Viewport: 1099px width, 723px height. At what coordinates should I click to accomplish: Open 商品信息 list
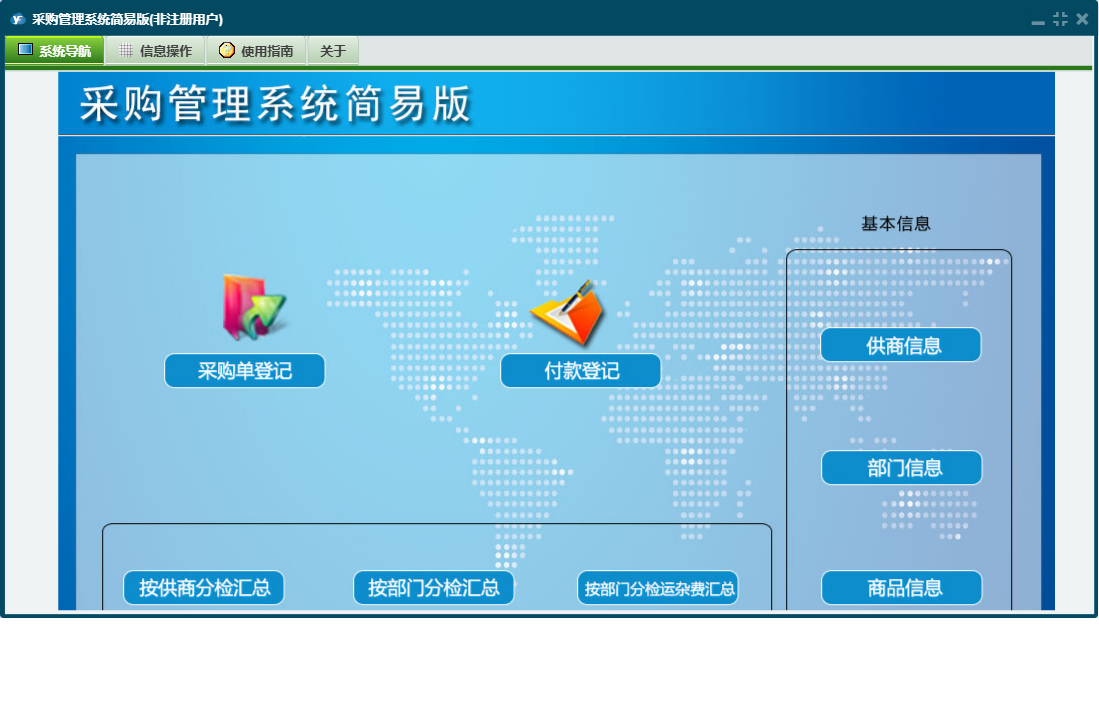pos(902,588)
